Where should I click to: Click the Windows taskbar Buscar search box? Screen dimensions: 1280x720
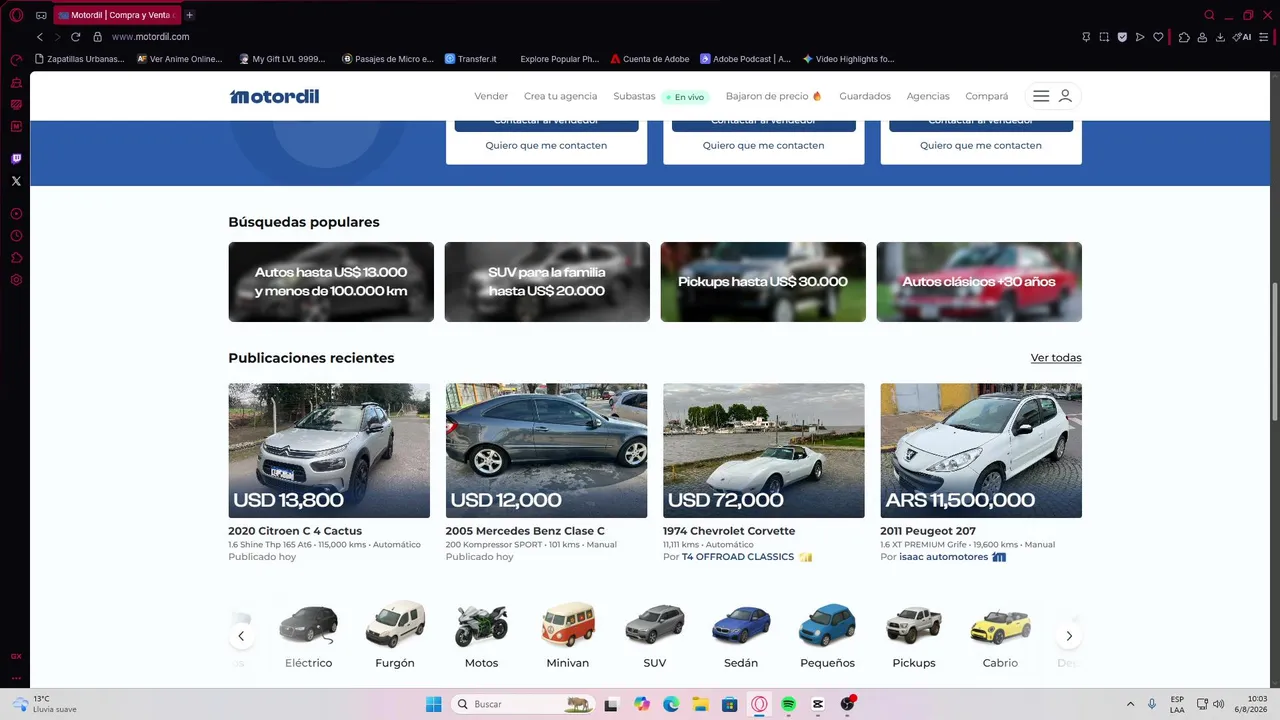[523, 704]
